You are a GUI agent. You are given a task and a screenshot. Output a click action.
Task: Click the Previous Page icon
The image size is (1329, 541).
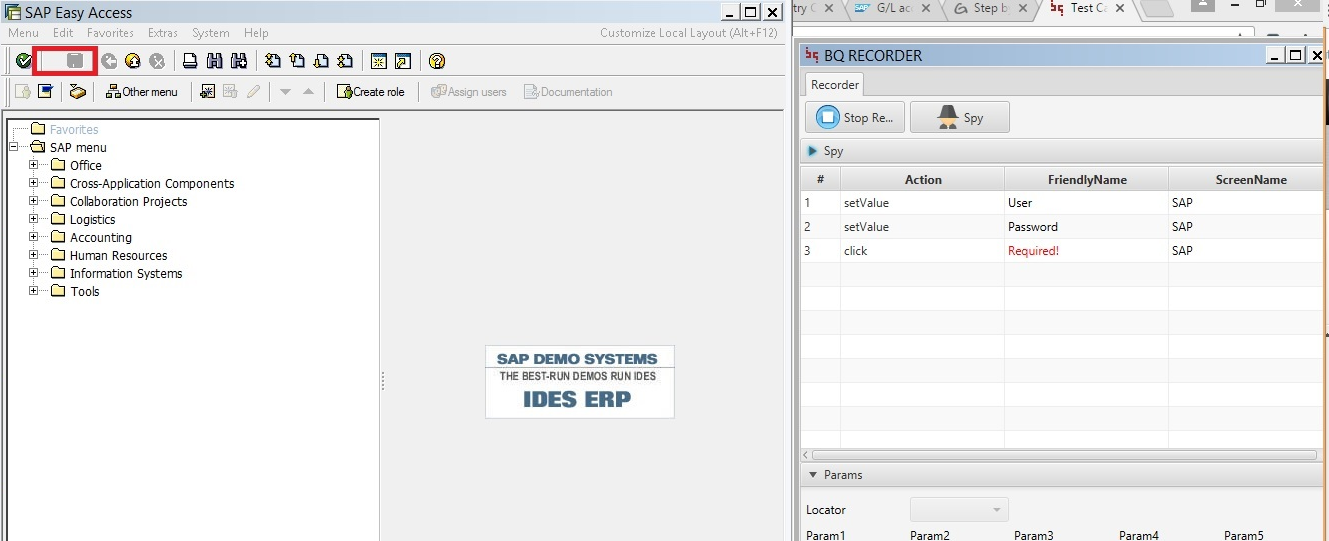tap(296, 61)
